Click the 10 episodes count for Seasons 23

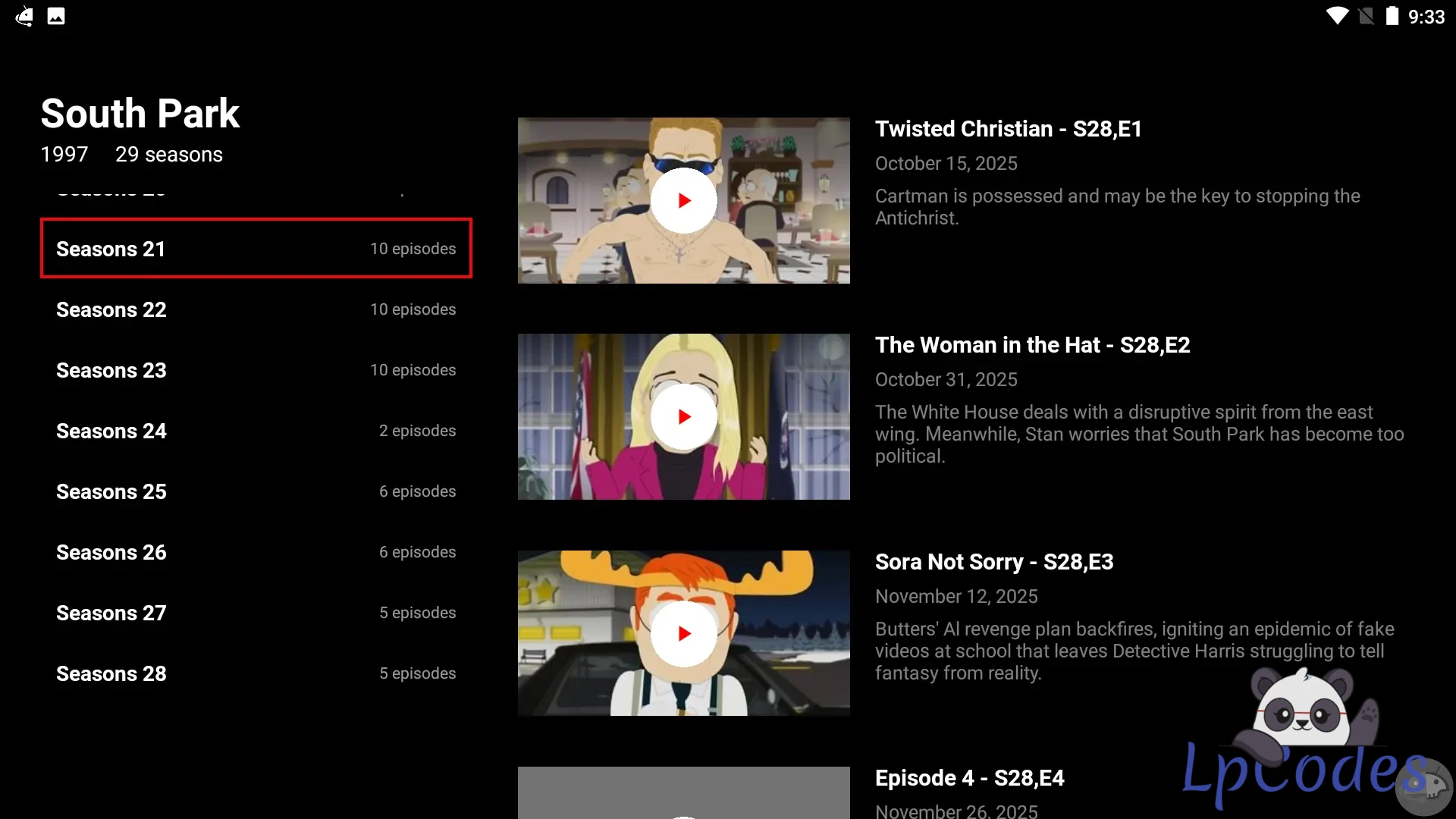tap(413, 370)
